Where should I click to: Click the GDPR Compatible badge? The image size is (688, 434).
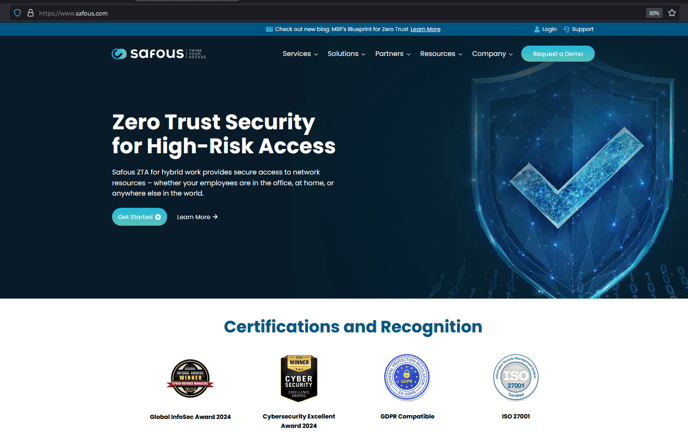(x=407, y=377)
